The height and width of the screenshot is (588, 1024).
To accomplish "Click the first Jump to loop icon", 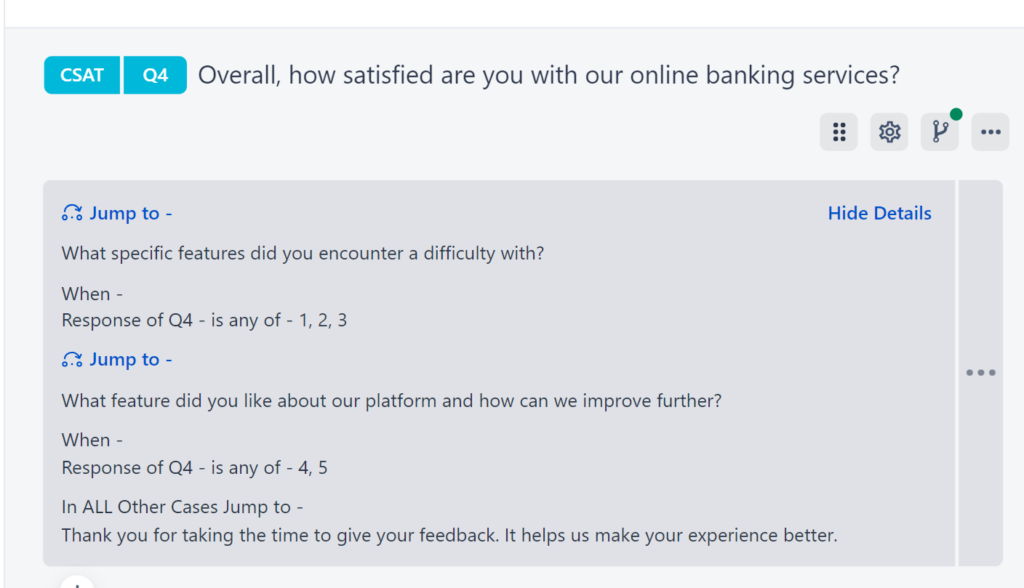I will pyautogui.click(x=70, y=212).
